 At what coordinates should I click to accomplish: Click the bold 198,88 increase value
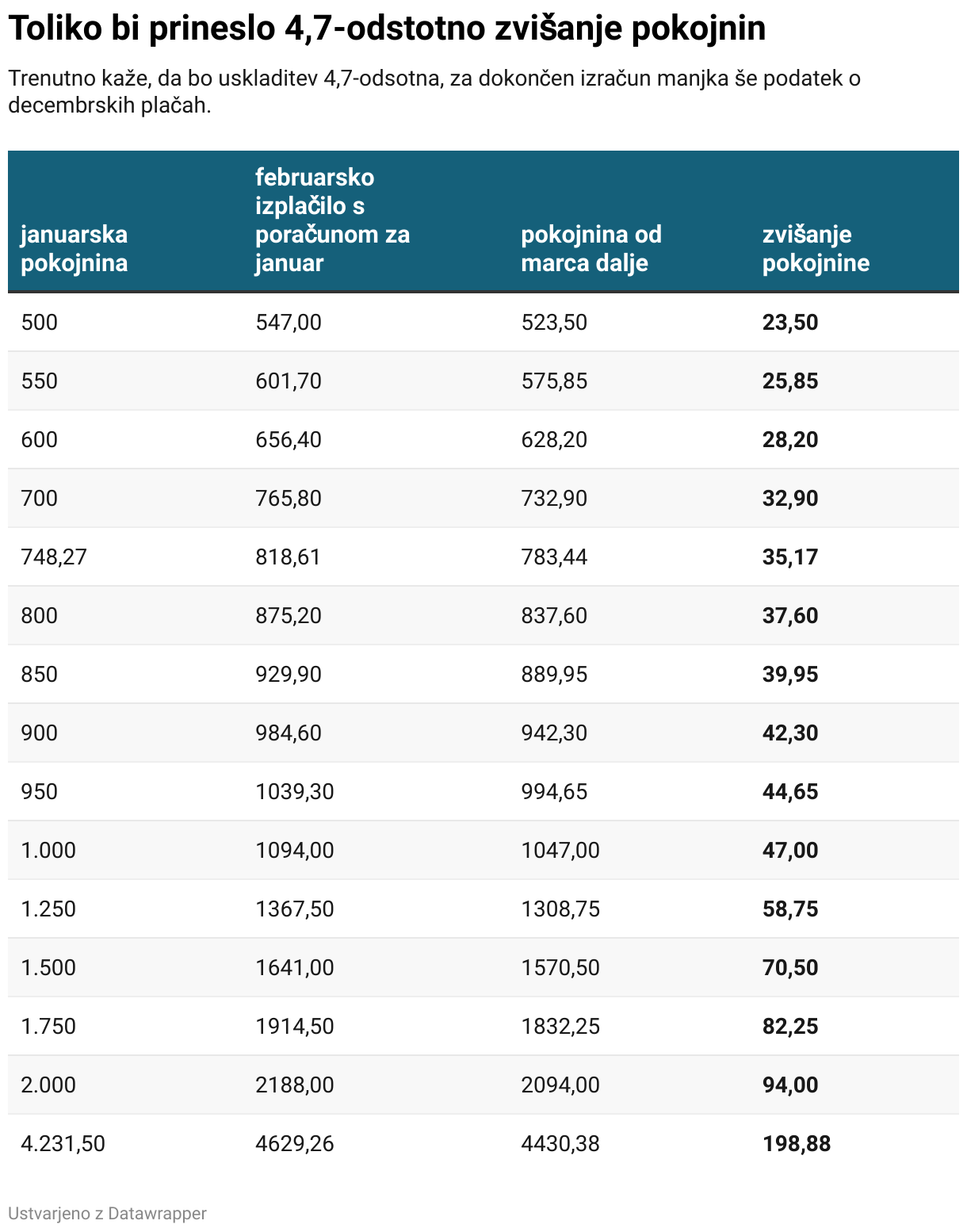[796, 1143]
